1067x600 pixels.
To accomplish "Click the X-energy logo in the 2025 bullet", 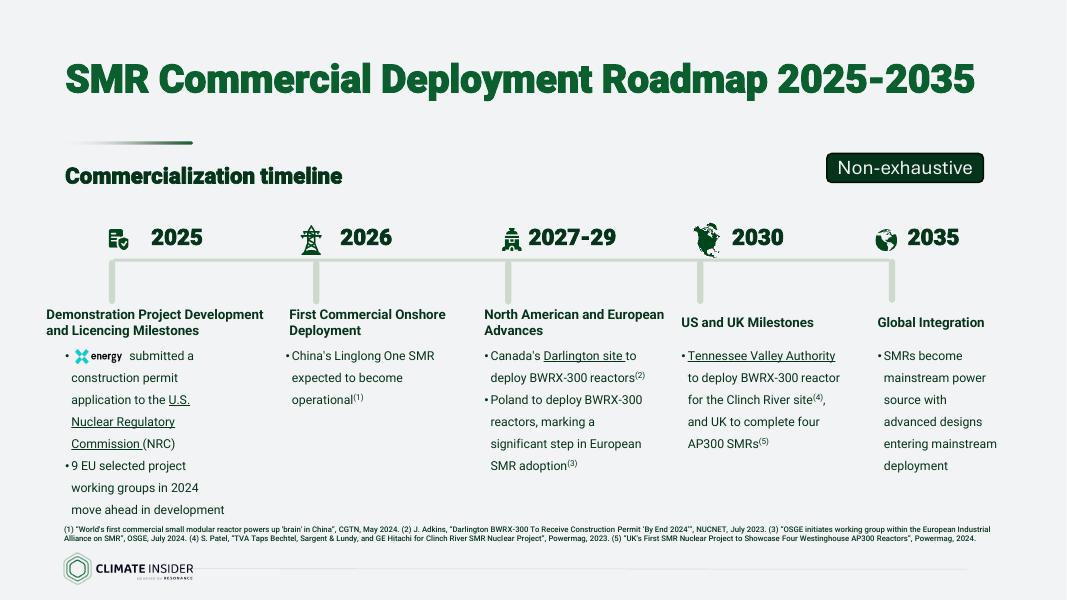I will click(x=99, y=356).
